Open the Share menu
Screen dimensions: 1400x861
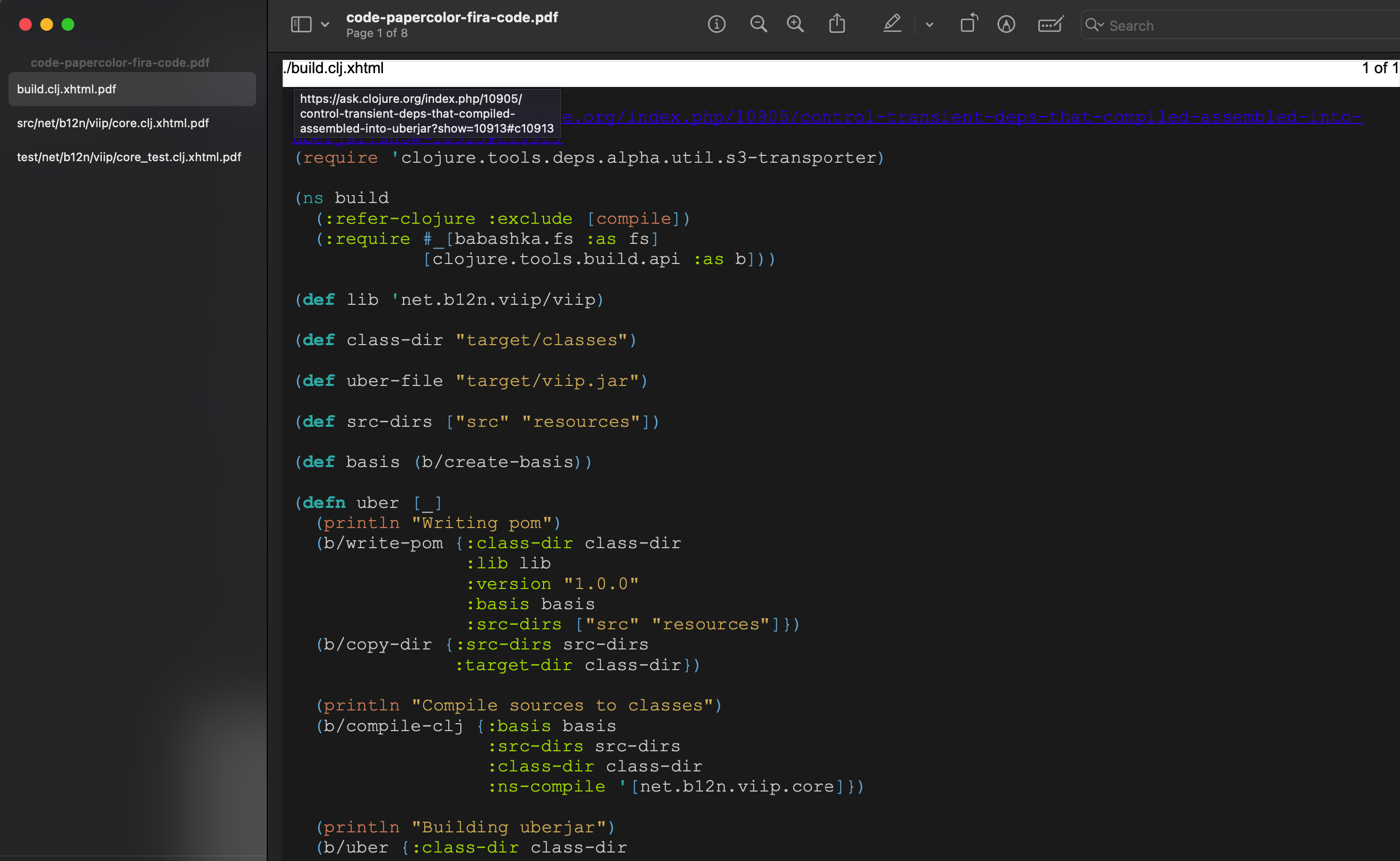[x=837, y=24]
